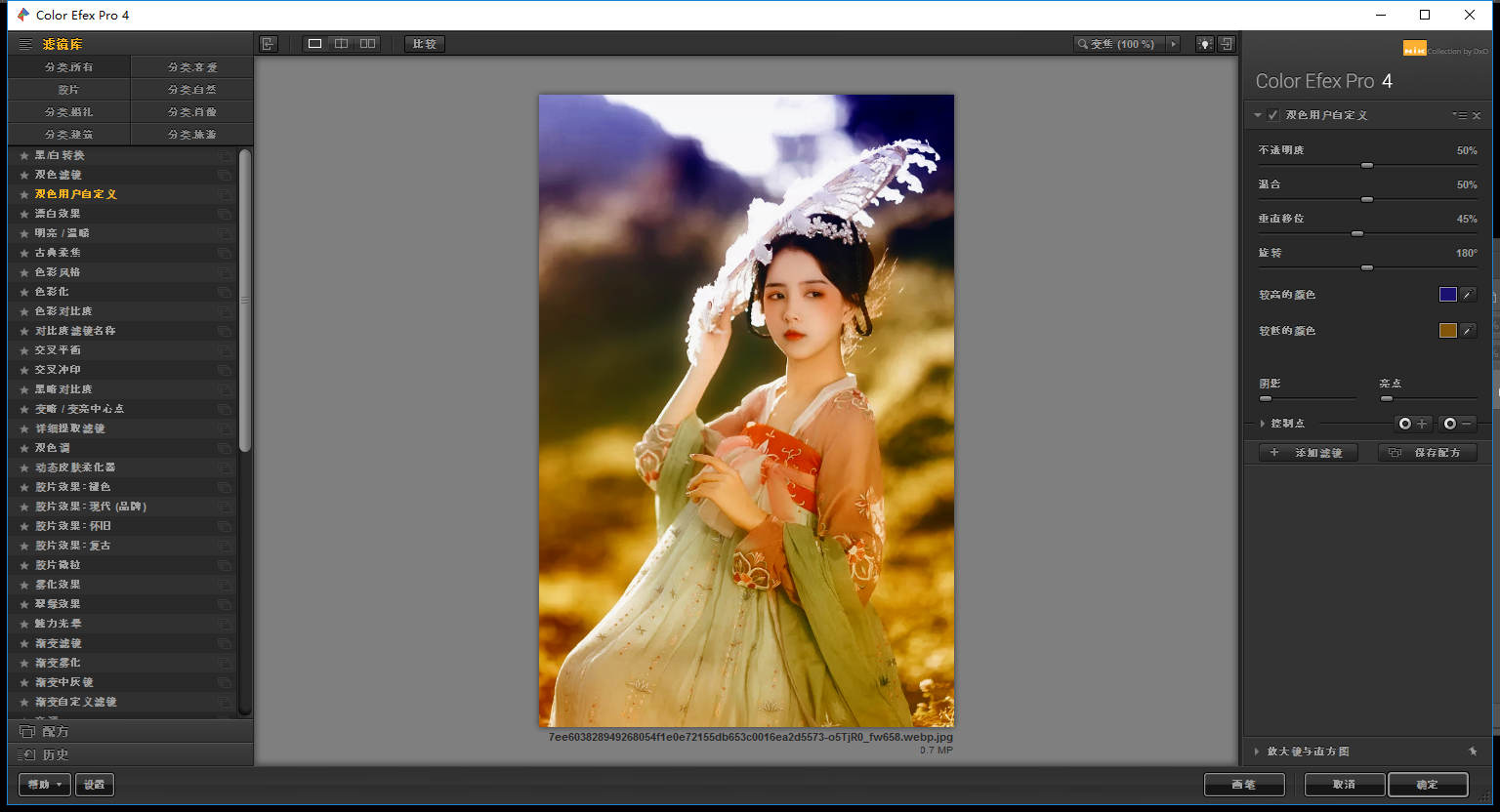This screenshot has height=812, width=1500.
Task: Remove the 双色用户自定义 filter with X
Action: [1477, 115]
